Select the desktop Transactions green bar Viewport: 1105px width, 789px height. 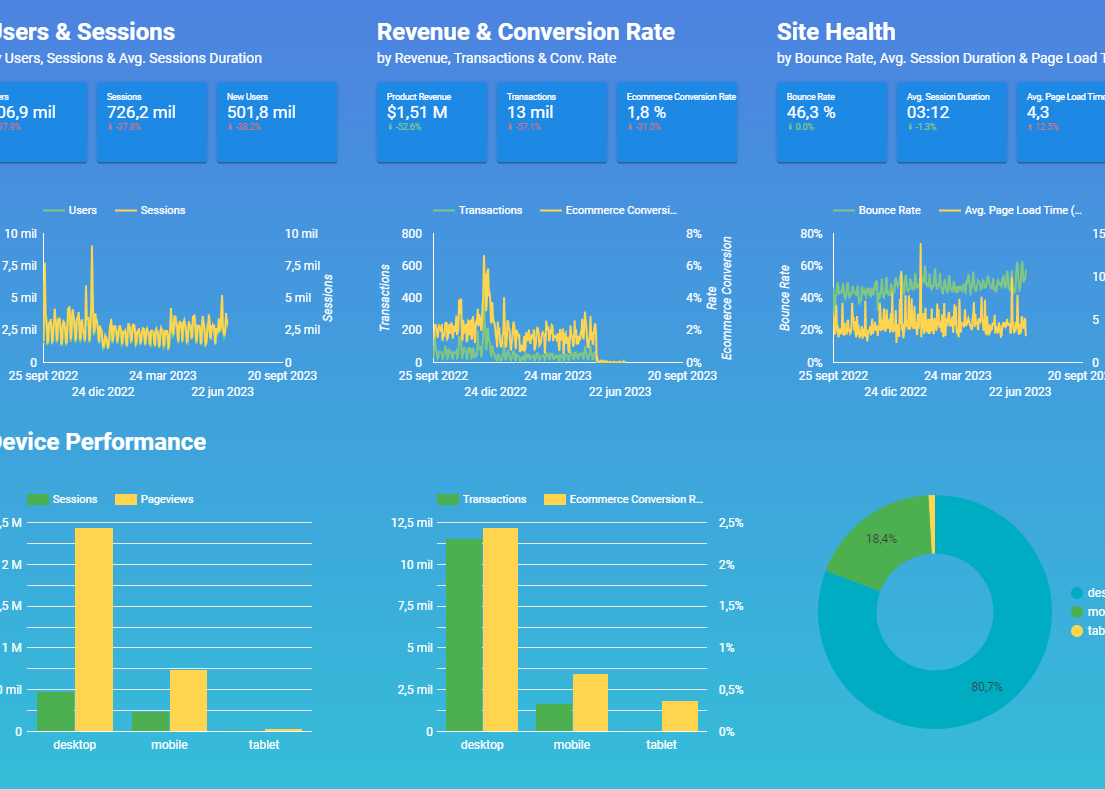464,635
